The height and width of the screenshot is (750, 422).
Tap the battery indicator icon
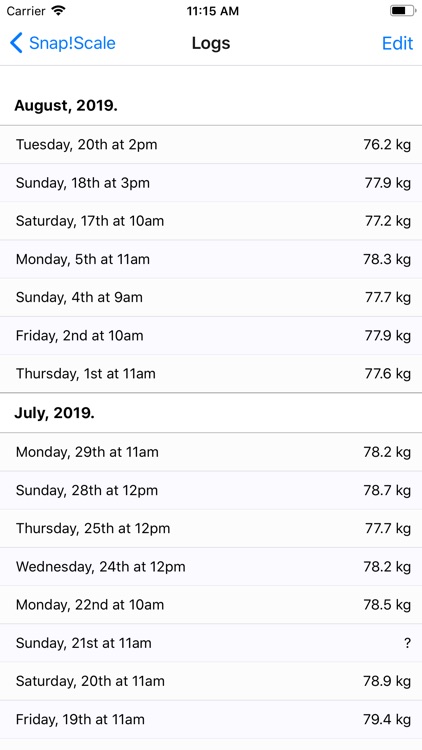402,11
